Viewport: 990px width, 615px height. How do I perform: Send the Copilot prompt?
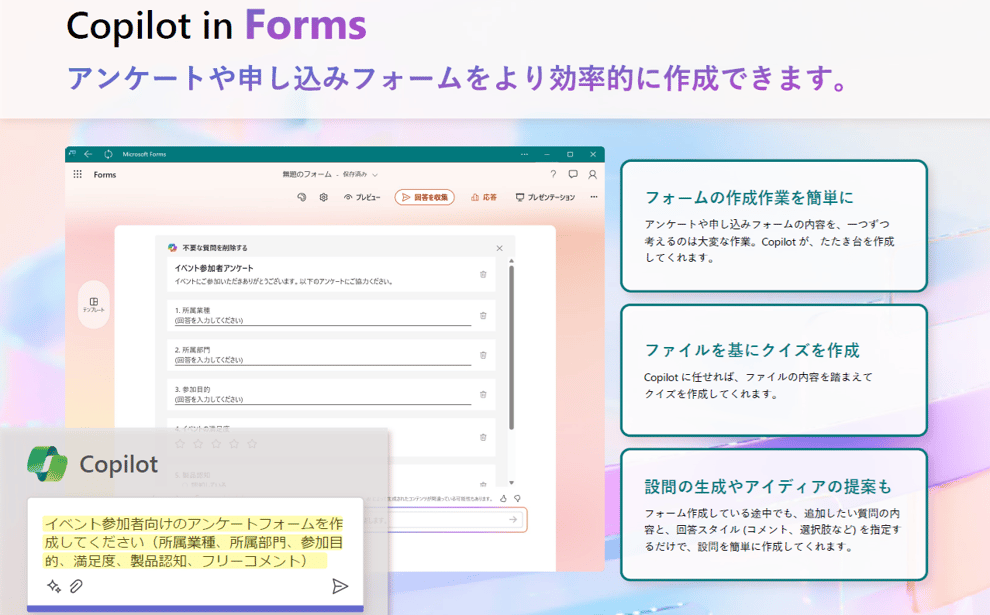pyautogui.click(x=340, y=586)
